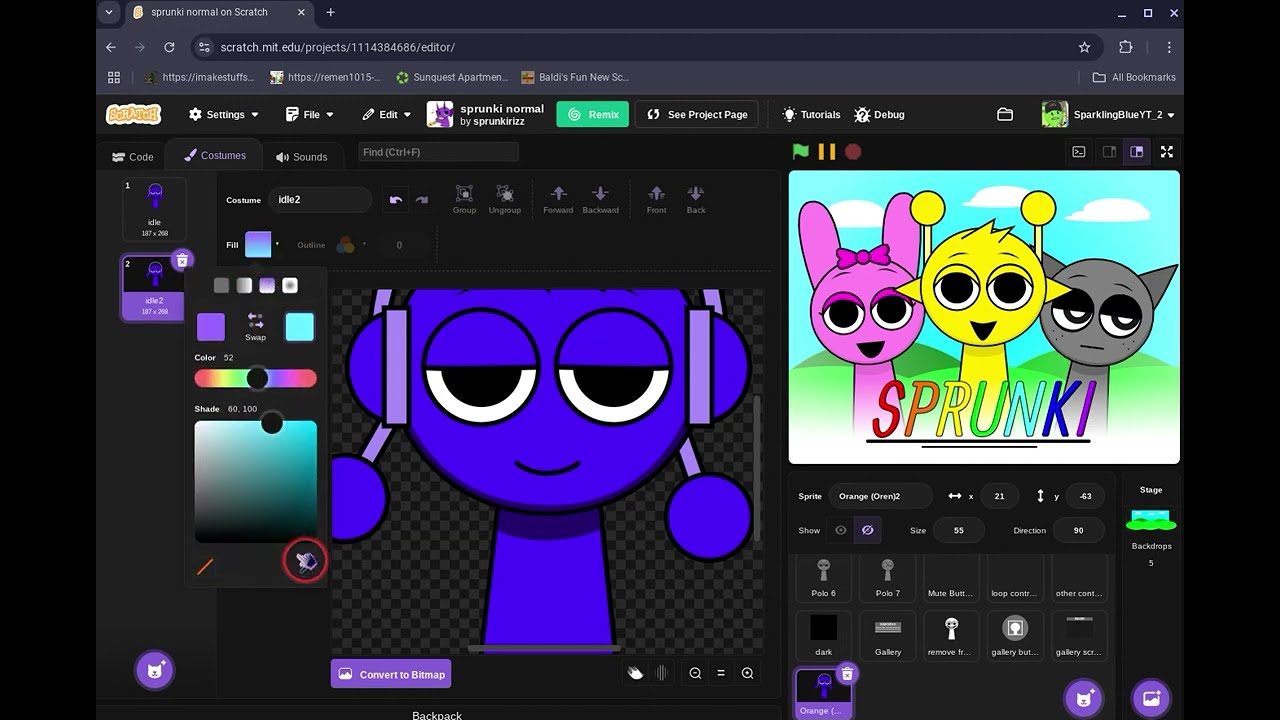This screenshot has height=720, width=1280.
Task: Open Chrome three-dot menu
Action: pyautogui.click(x=1168, y=47)
